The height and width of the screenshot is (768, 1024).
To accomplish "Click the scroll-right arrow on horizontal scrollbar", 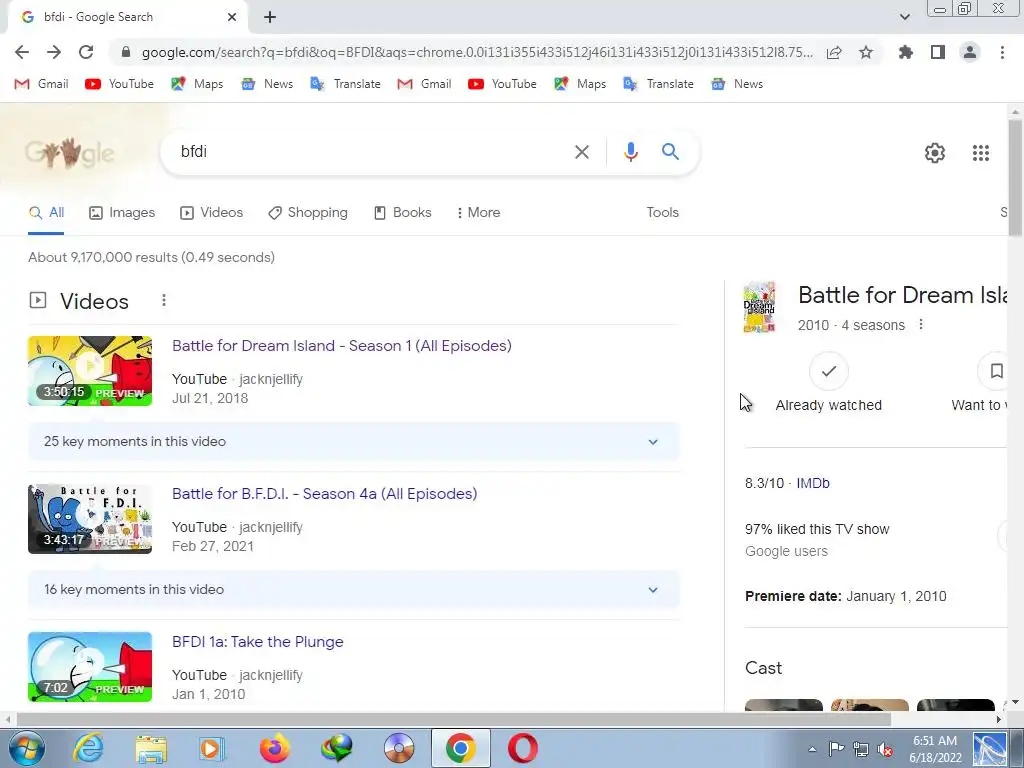I will [x=999, y=719].
